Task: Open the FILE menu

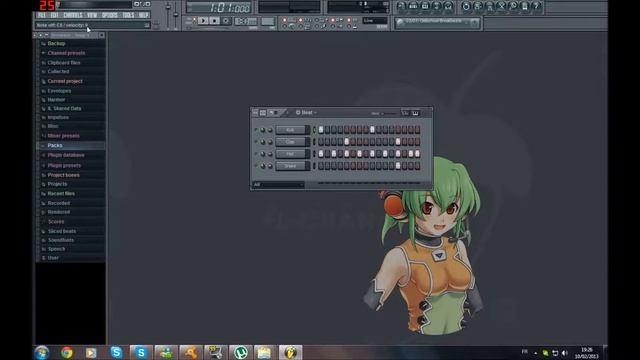Action: coord(42,15)
